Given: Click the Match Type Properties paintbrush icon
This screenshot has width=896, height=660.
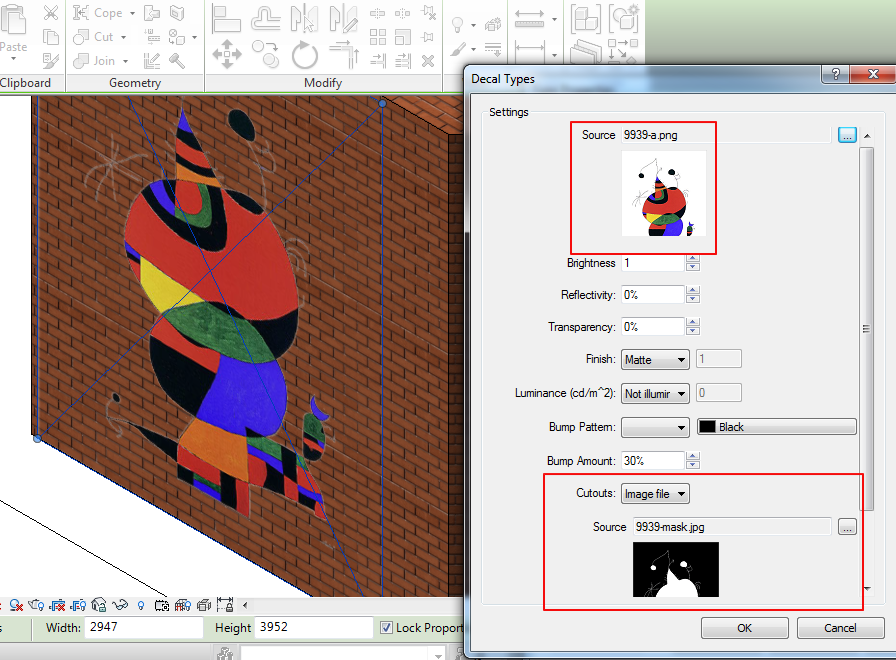Looking at the screenshot, I should coord(51,60).
